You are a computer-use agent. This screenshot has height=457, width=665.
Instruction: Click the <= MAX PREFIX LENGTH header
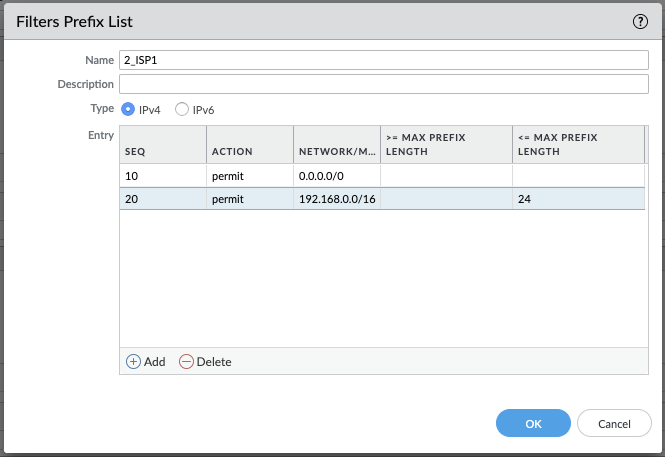(x=577, y=144)
